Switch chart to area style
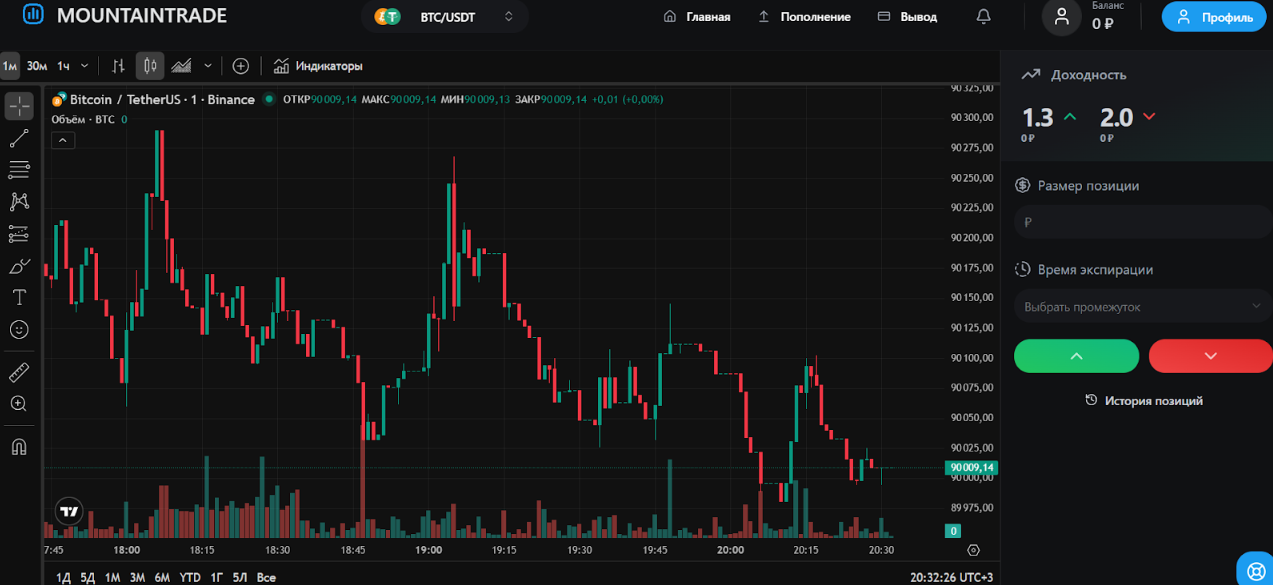1273x585 pixels. point(181,66)
